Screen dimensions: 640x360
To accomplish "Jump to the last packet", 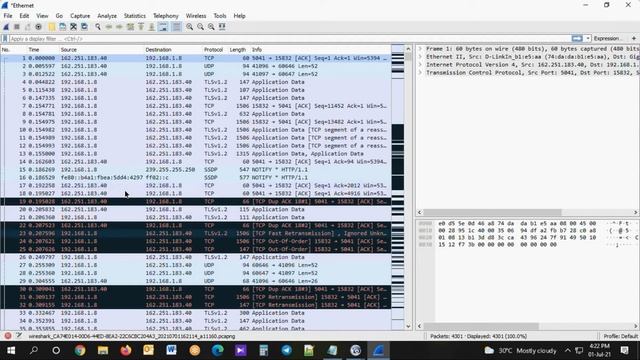I will 151,27.
